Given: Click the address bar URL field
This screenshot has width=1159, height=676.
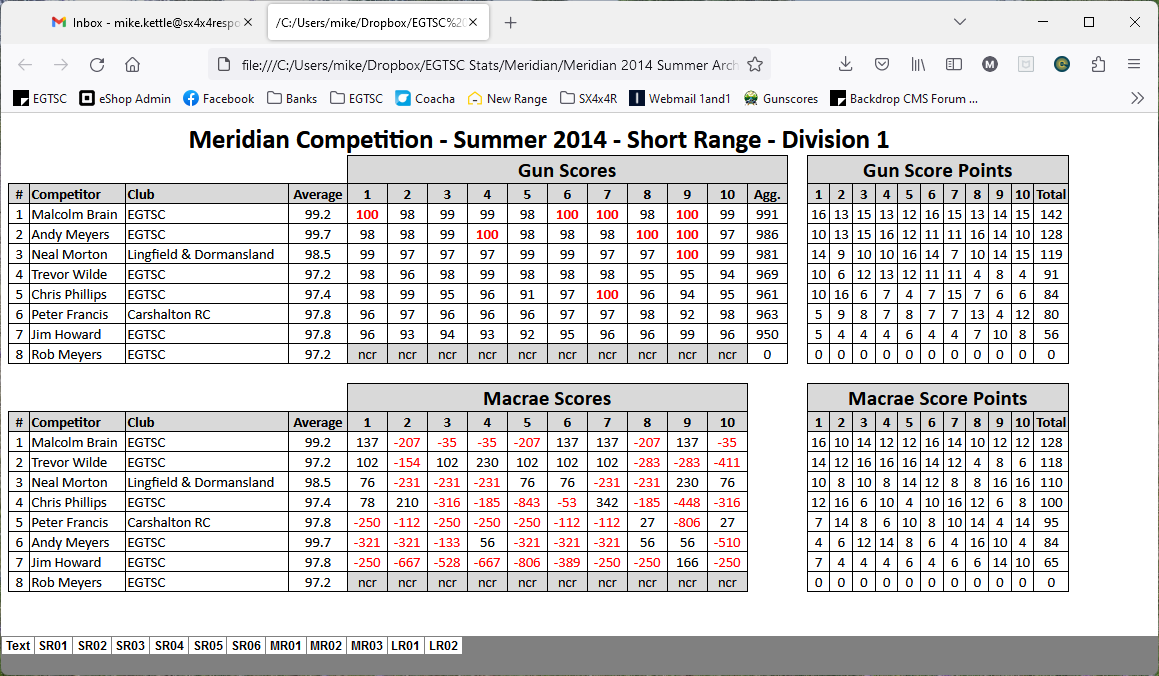Looking at the screenshot, I should pos(489,65).
